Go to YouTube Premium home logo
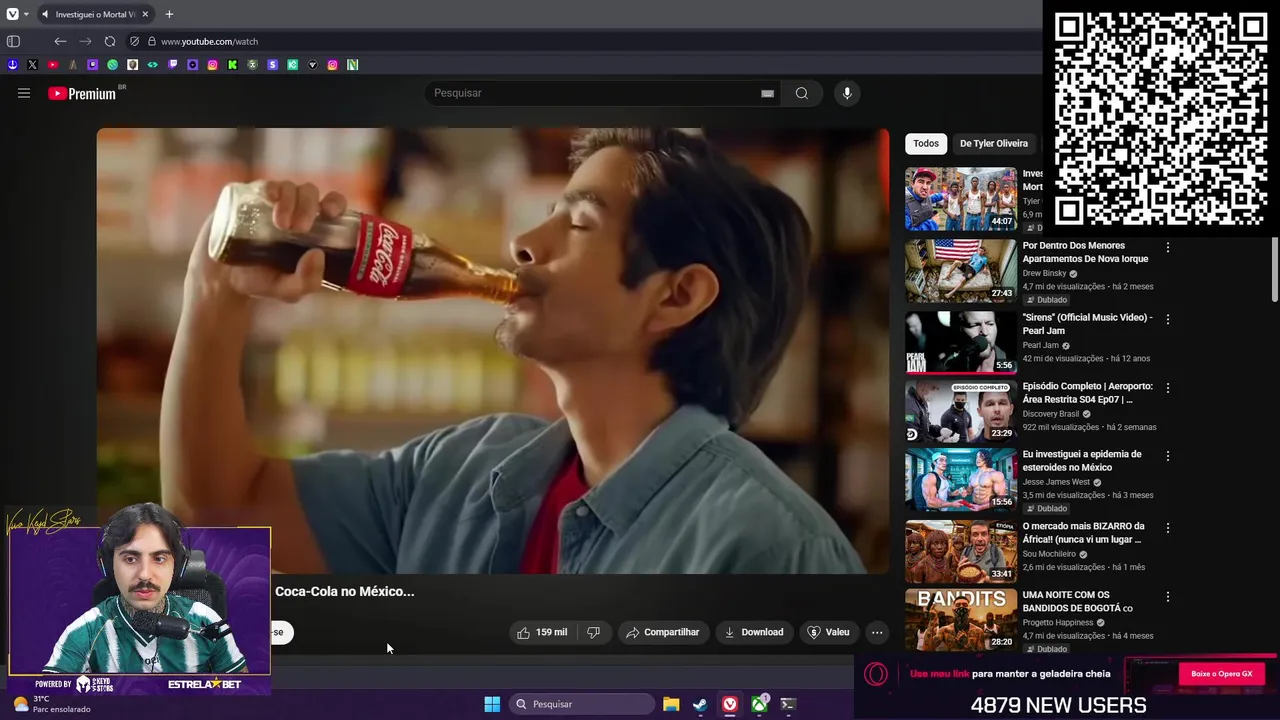Image resolution: width=1280 pixels, height=720 pixels. click(82, 93)
